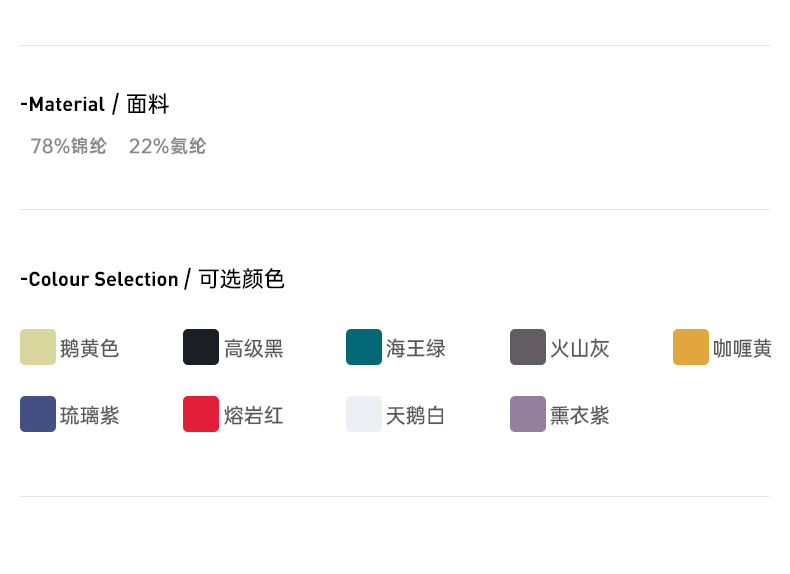Select the 天鹅白 white color swatch
Viewport: 790px width, 574px height.
coord(364,414)
